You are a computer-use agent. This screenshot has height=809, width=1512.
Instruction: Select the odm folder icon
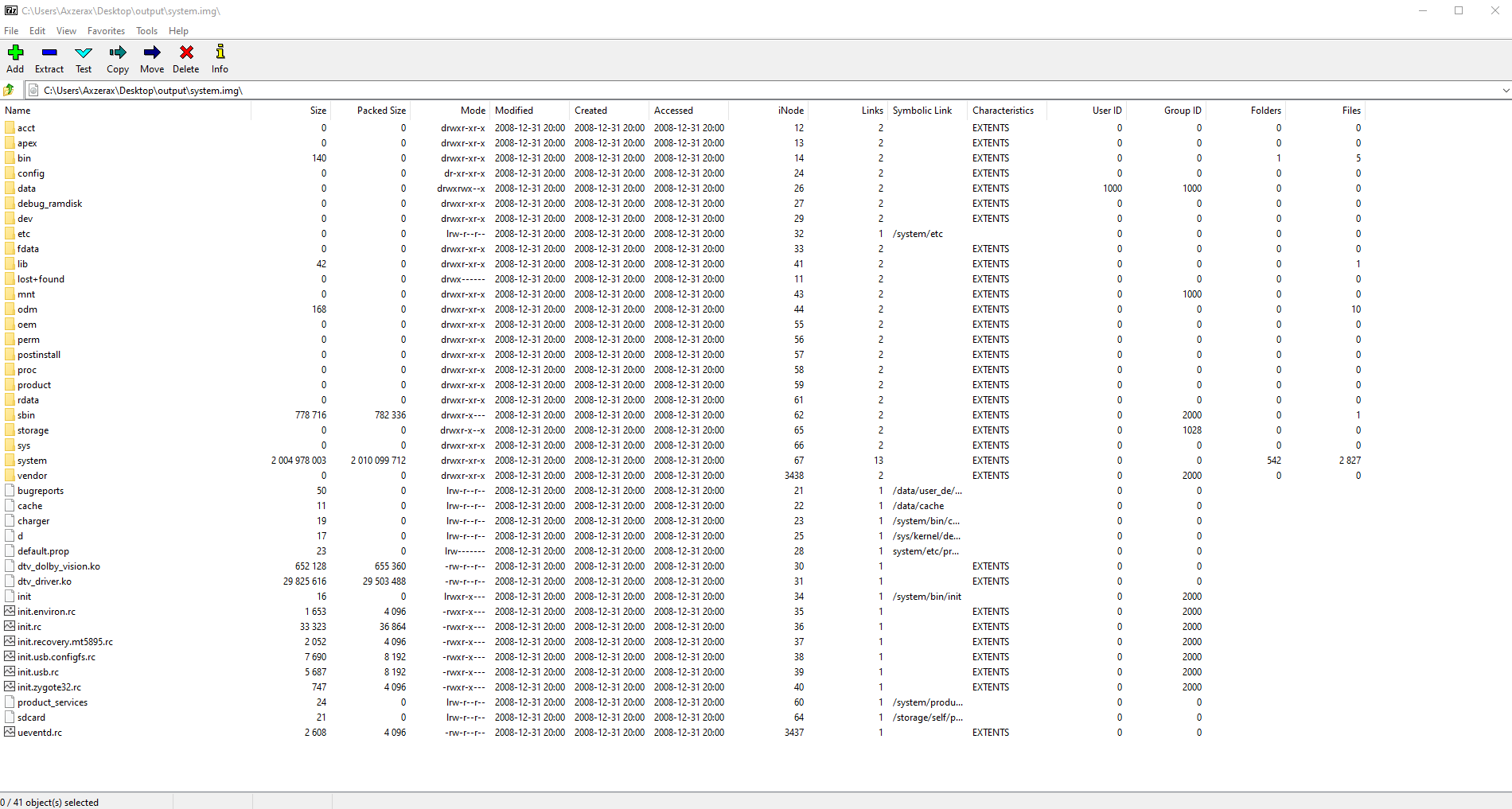(10, 309)
